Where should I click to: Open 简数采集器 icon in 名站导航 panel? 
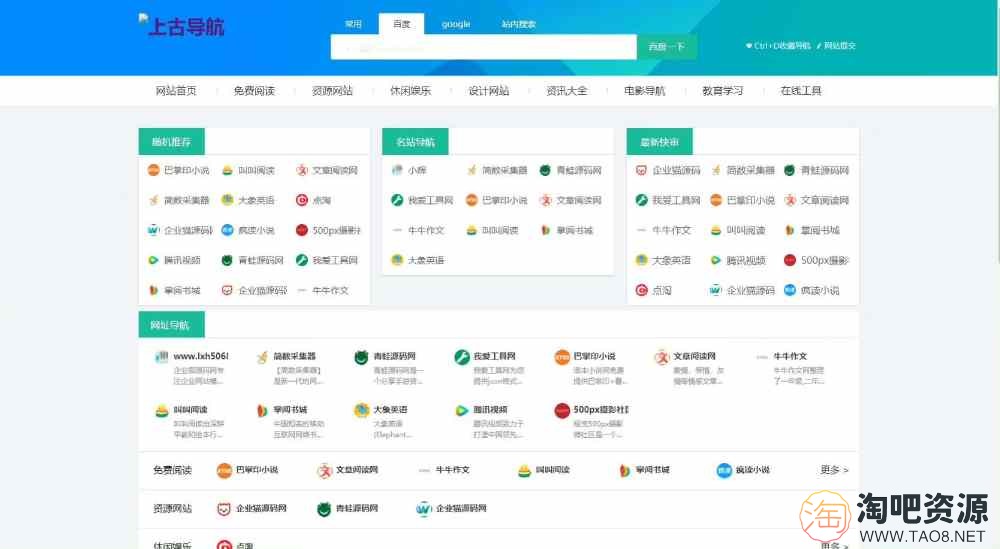[471, 170]
